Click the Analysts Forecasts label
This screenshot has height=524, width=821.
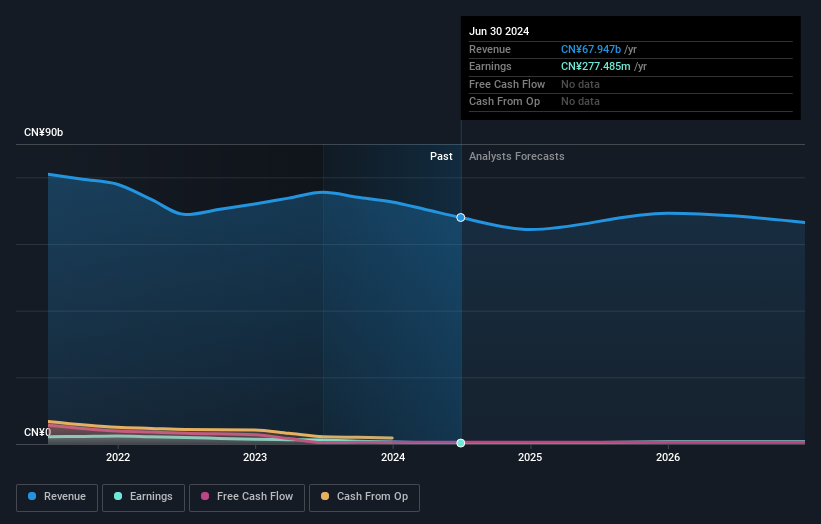point(517,156)
